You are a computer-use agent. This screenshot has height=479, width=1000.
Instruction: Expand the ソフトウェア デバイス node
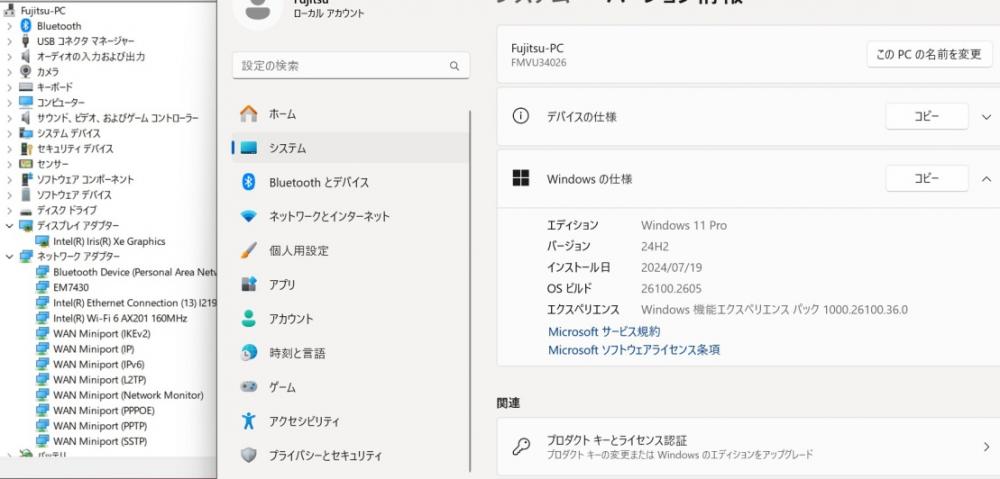9,195
